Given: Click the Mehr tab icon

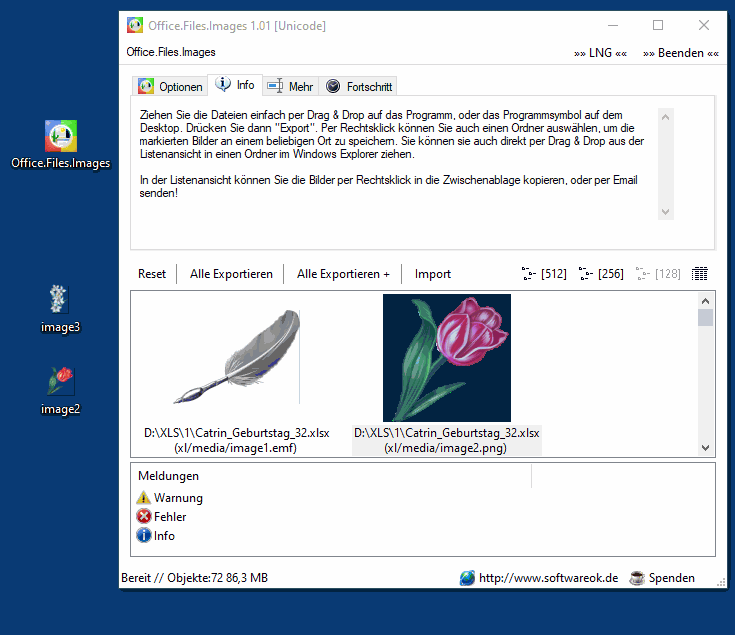Looking at the screenshot, I should [x=275, y=86].
